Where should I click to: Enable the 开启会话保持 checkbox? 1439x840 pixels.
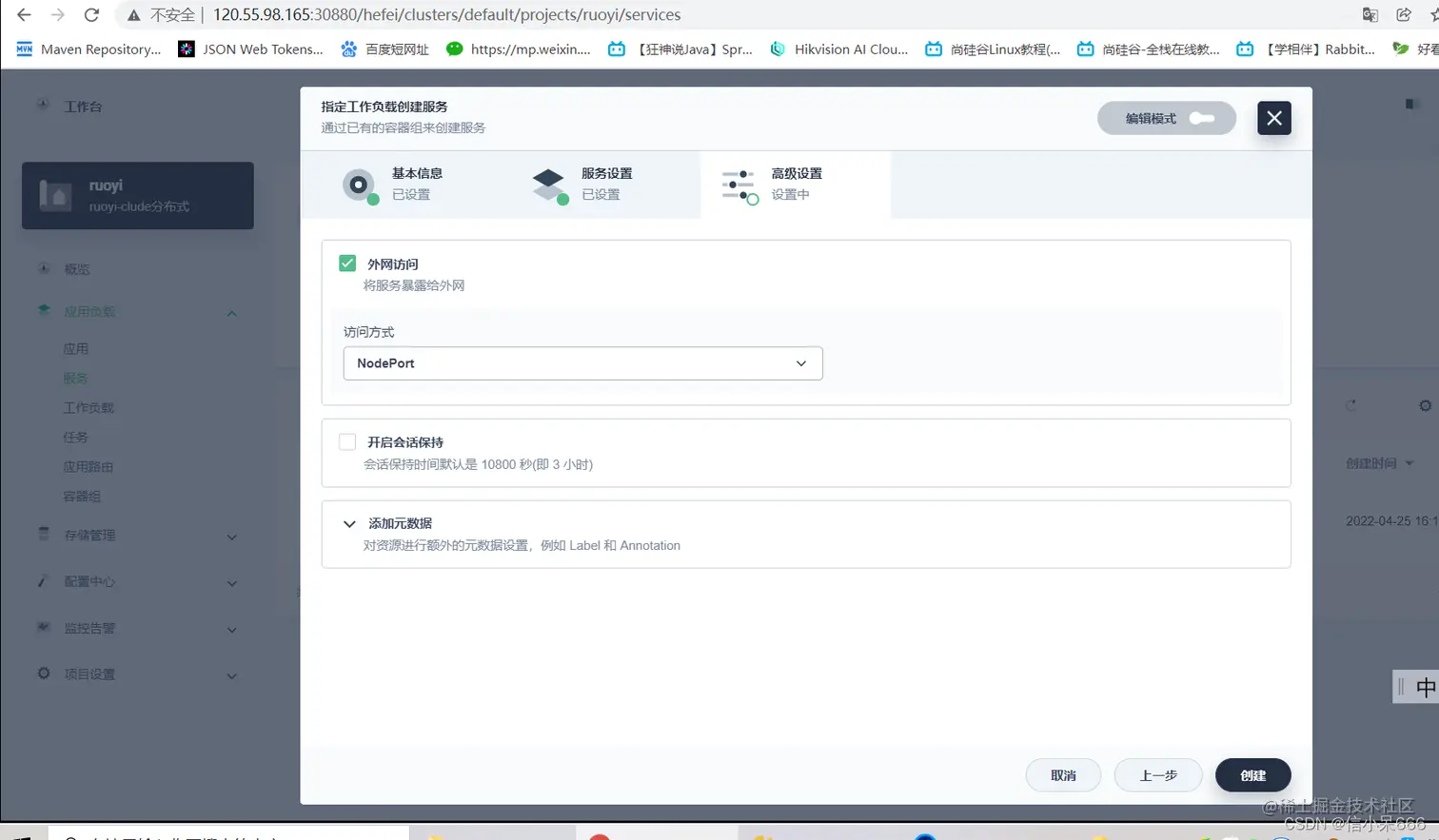coord(347,441)
